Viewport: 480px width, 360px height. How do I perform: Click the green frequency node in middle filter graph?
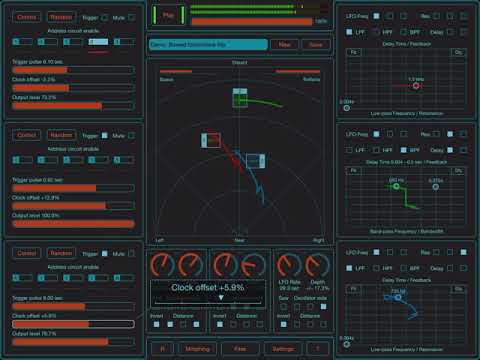coord(396,186)
